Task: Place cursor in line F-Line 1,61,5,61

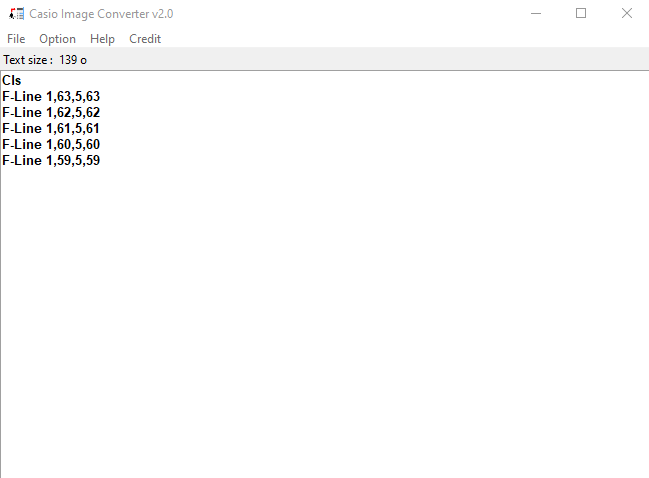Action: 51,128
